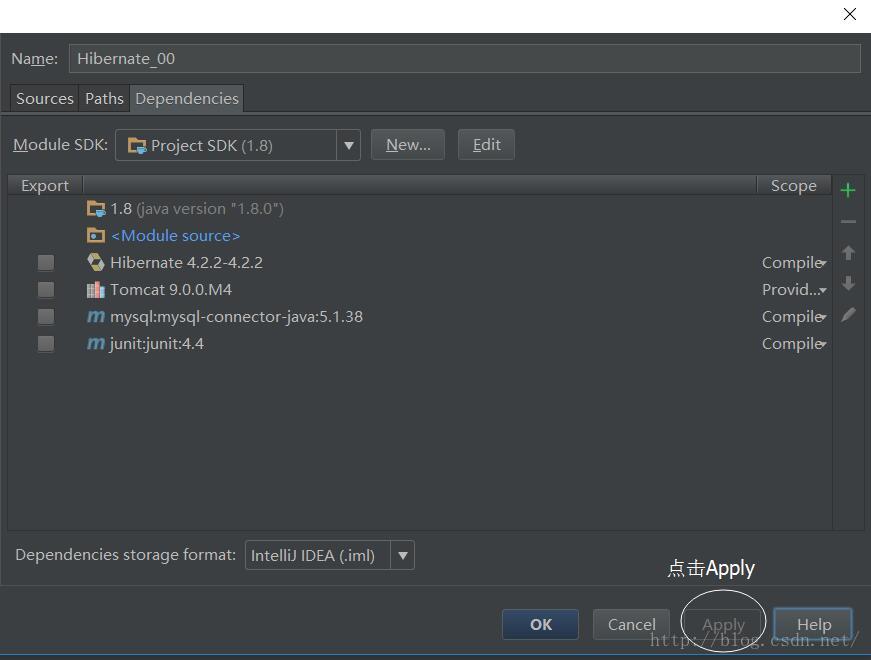Select the <Module source> row

419,236
